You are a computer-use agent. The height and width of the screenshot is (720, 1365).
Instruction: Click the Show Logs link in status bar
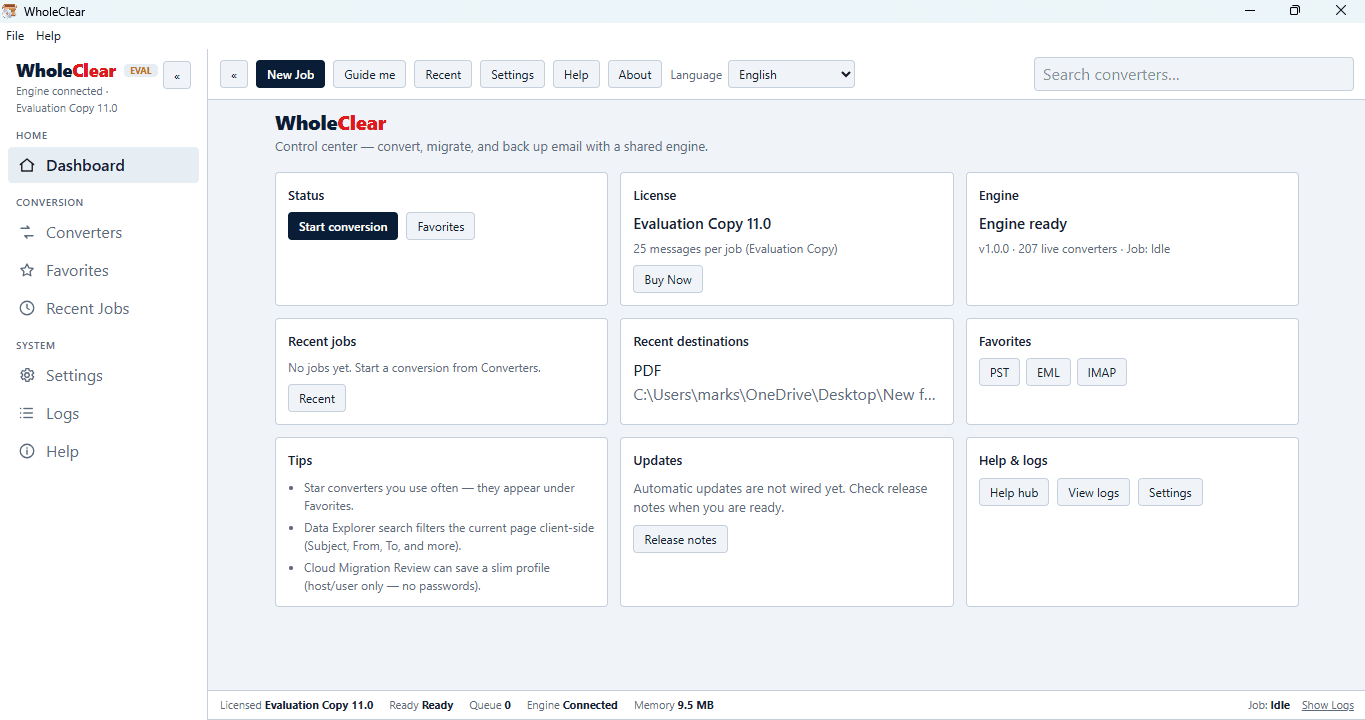point(1328,705)
